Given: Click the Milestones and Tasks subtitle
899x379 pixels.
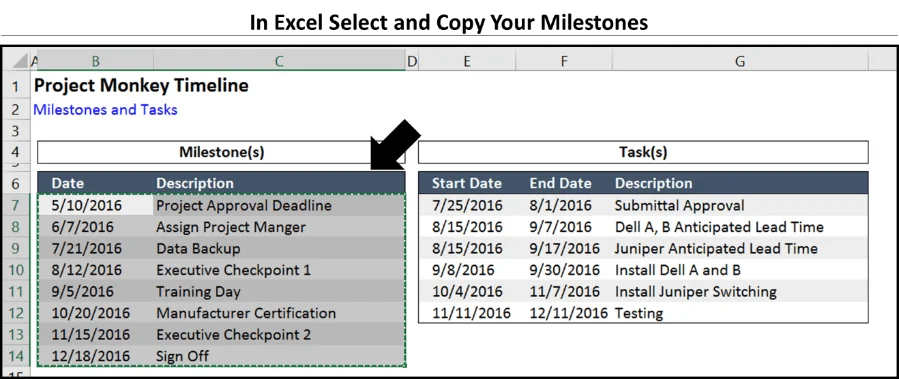Looking at the screenshot, I should click(x=105, y=110).
